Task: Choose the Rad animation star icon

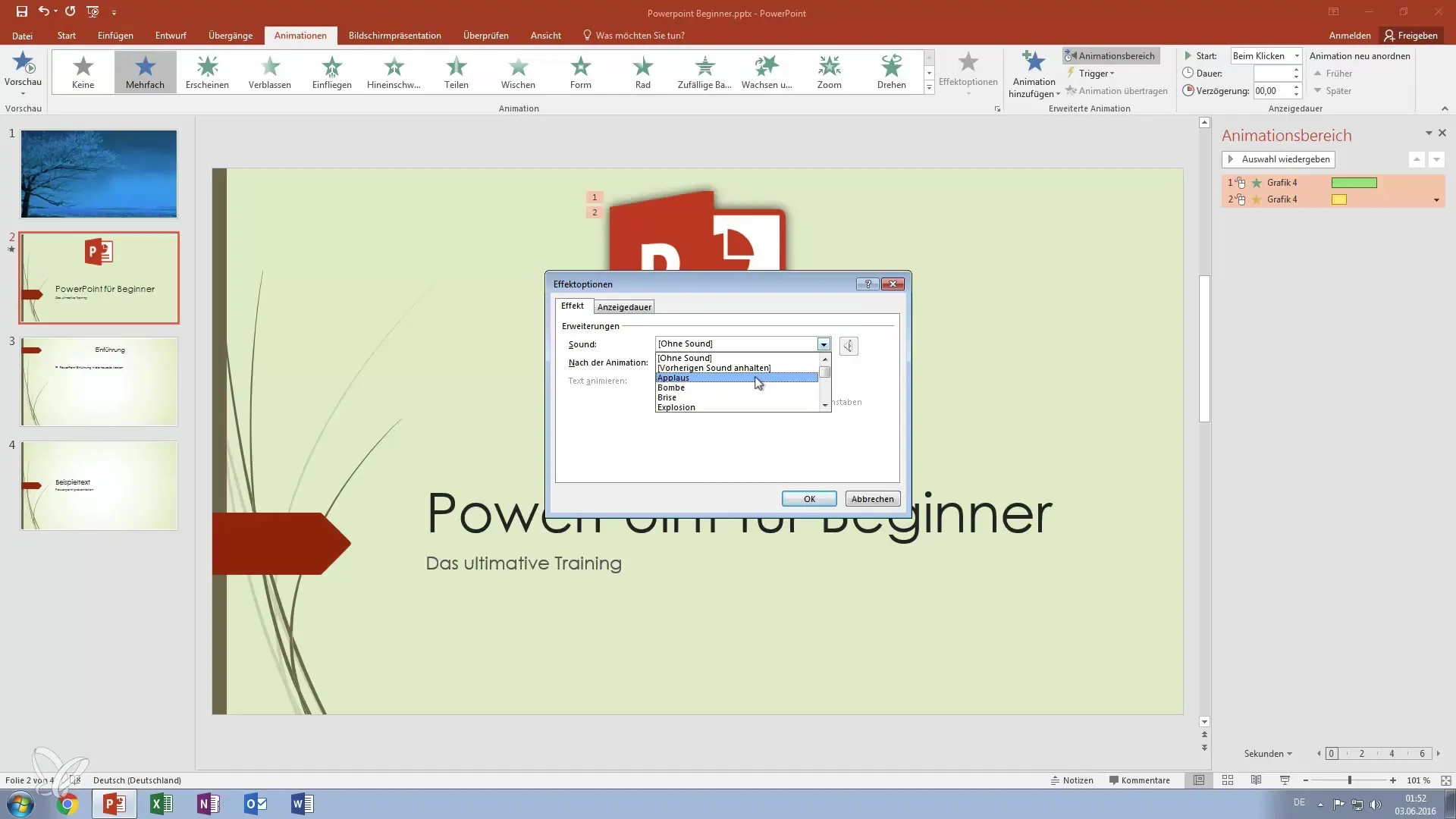Action: coord(642,67)
